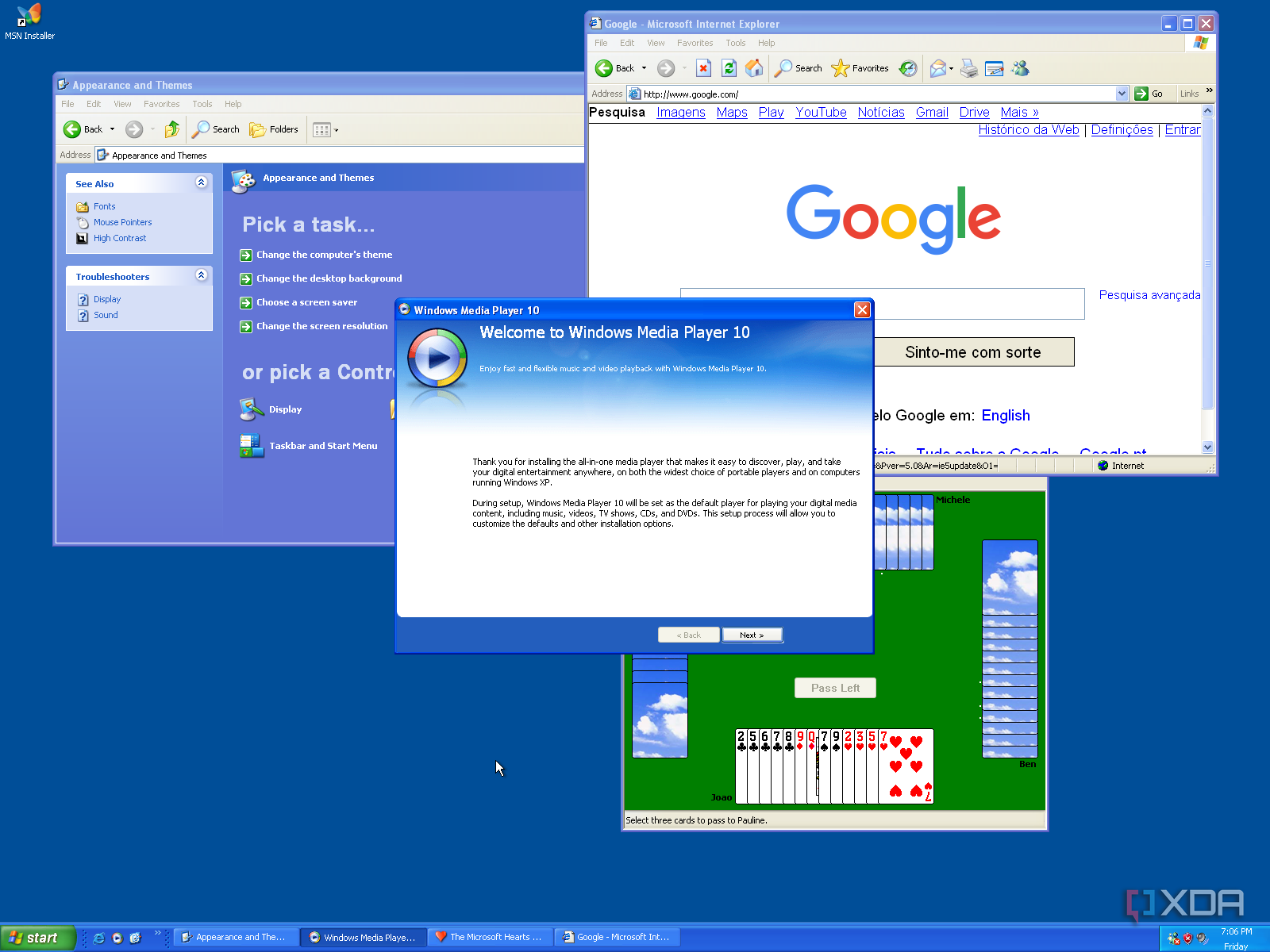Viewport: 1270px width, 952px height.
Task: Launch Windows Media Player from Quick Launch
Action: (x=117, y=938)
